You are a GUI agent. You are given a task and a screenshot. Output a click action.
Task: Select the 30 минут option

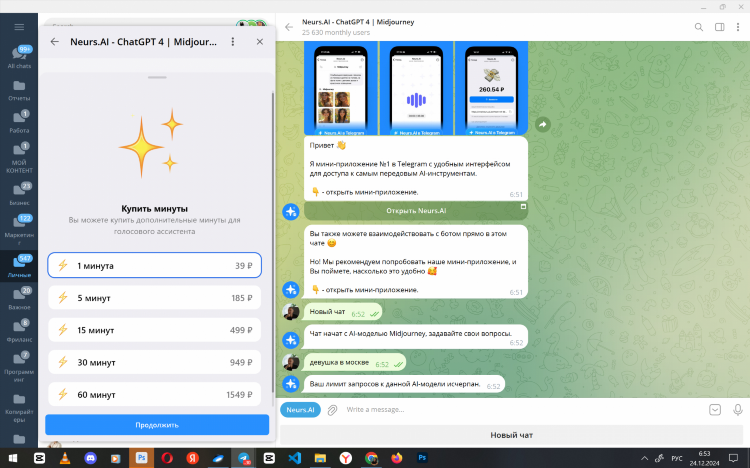154,362
